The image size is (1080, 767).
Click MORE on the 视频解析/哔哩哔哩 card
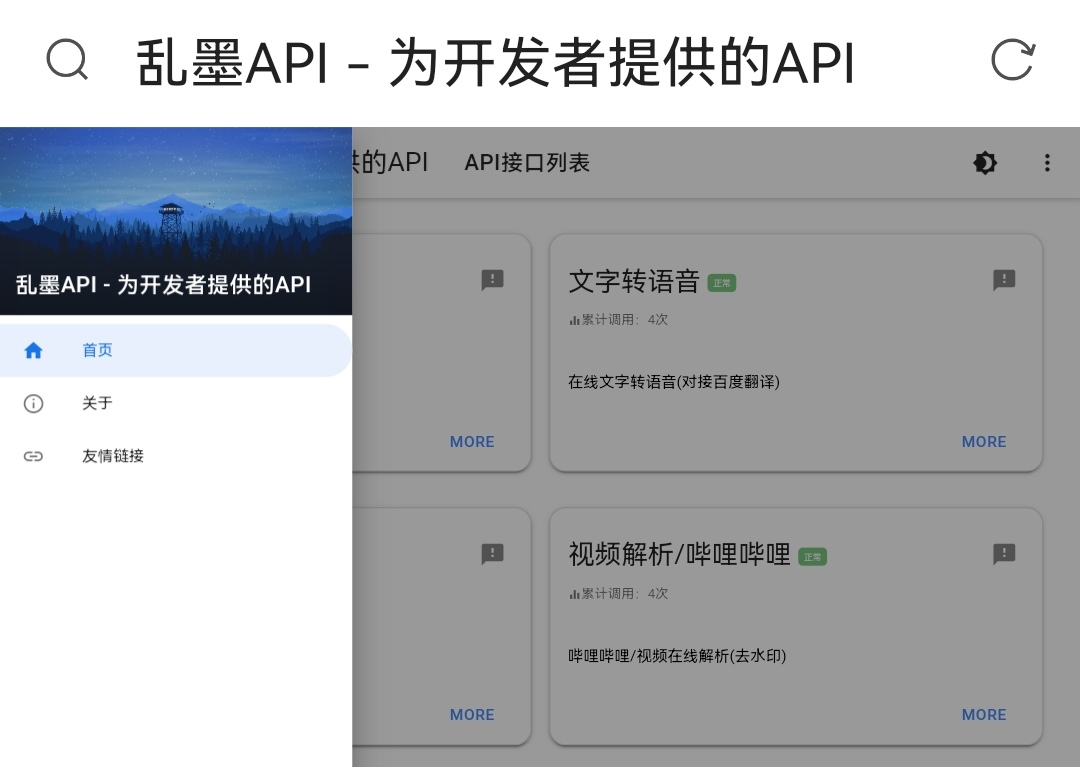[x=983, y=715]
